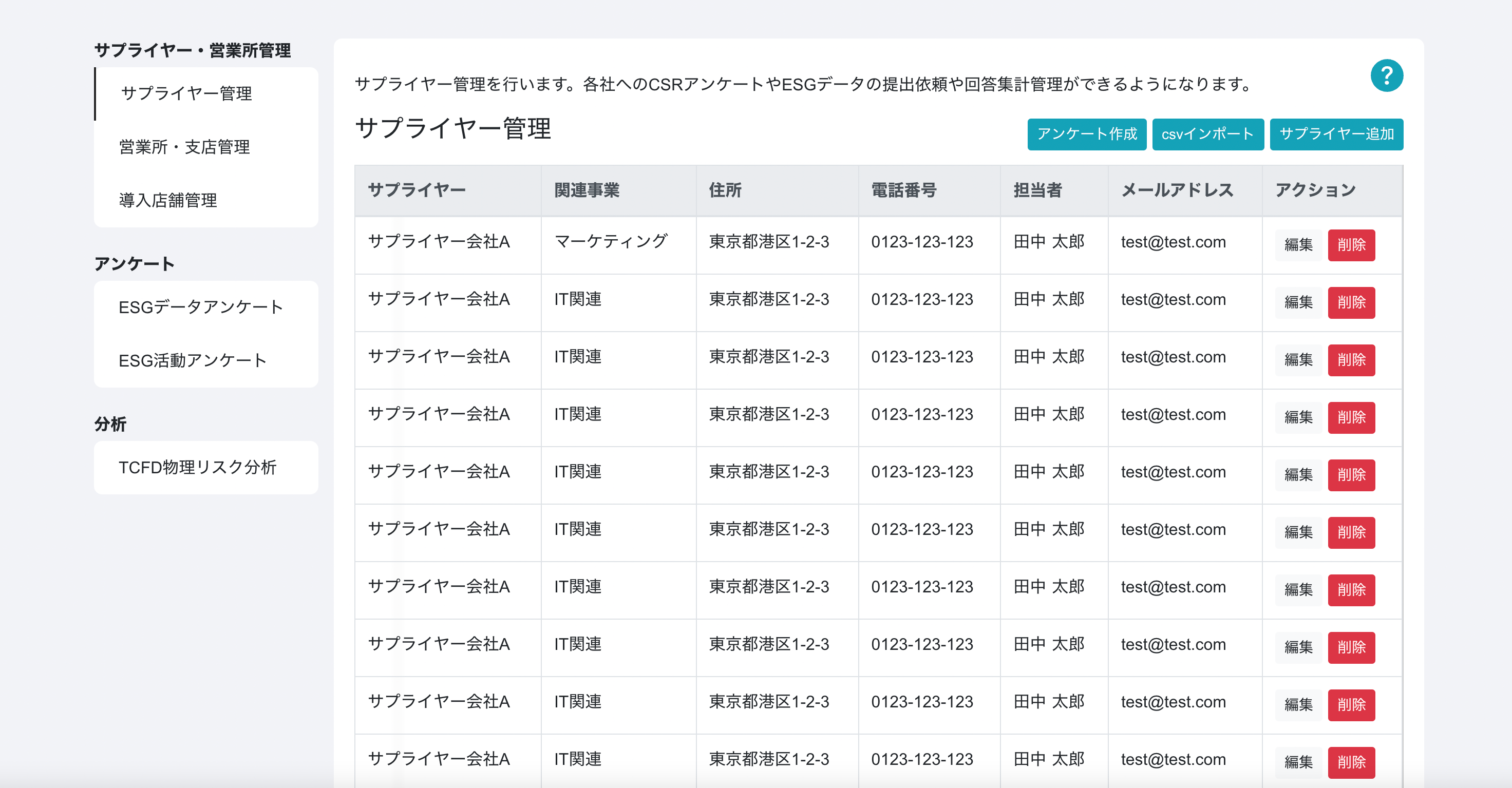Navigate to ESG活動アンケート
This screenshot has height=788, width=1512.
(x=193, y=360)
